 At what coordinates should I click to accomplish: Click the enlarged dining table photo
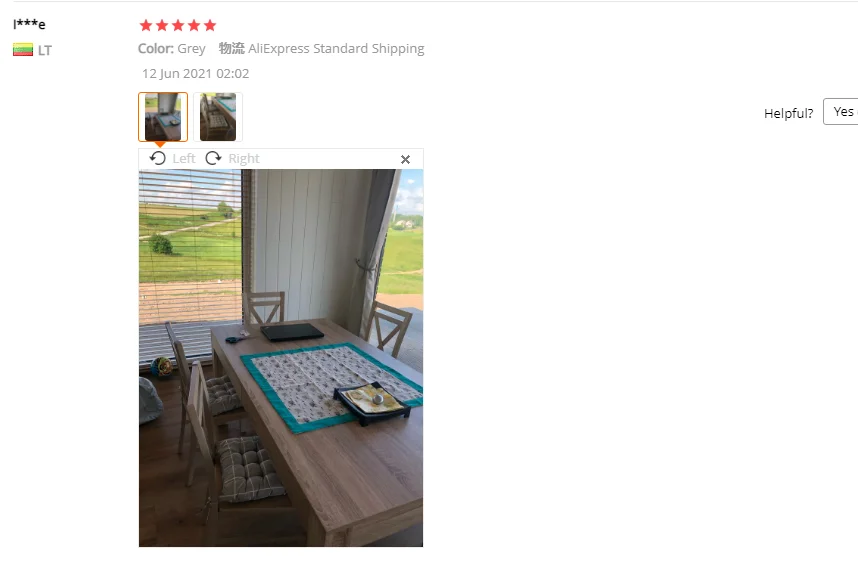point(281,358)
